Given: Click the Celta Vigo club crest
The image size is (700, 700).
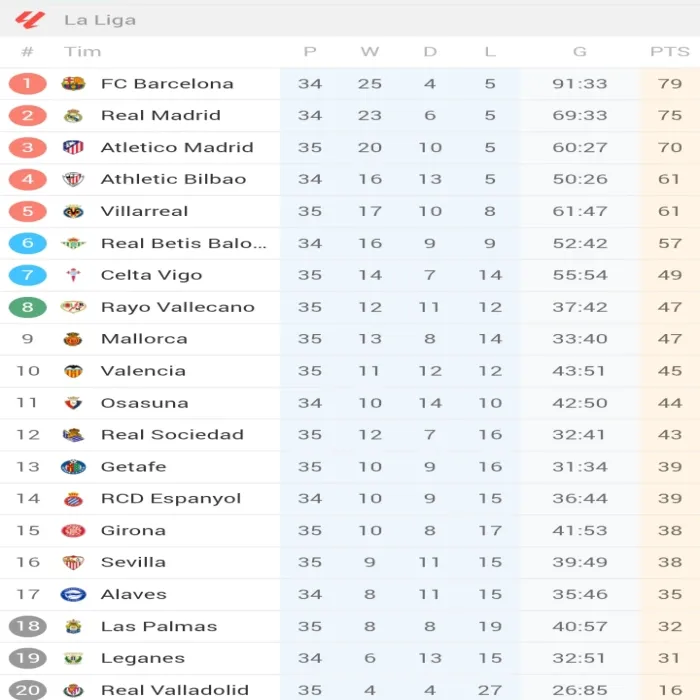Looking at the screenshot, I should coord(73,275).
